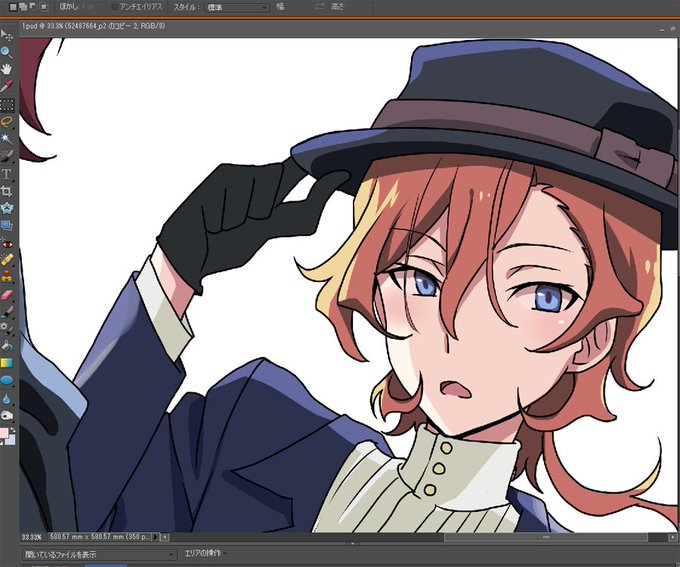Reset colors to default black and white
The width and height of the screenshot is (680, 567).
[2, 443]
